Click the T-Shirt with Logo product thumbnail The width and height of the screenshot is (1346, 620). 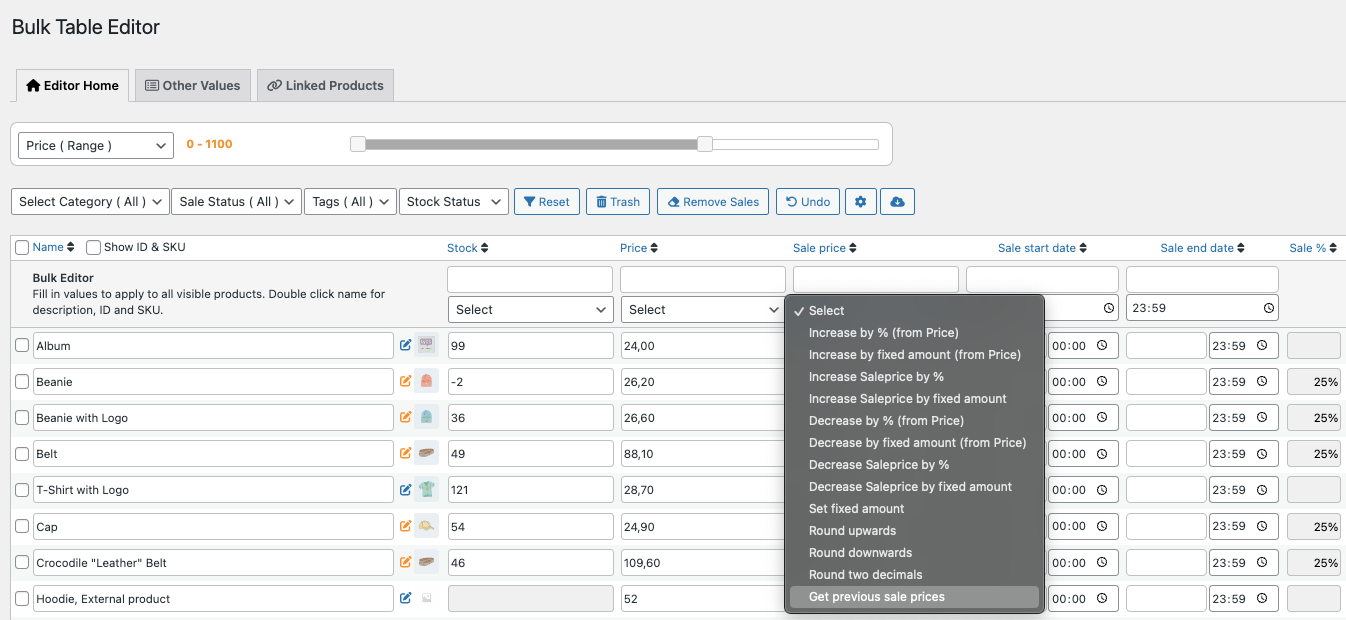425,489
